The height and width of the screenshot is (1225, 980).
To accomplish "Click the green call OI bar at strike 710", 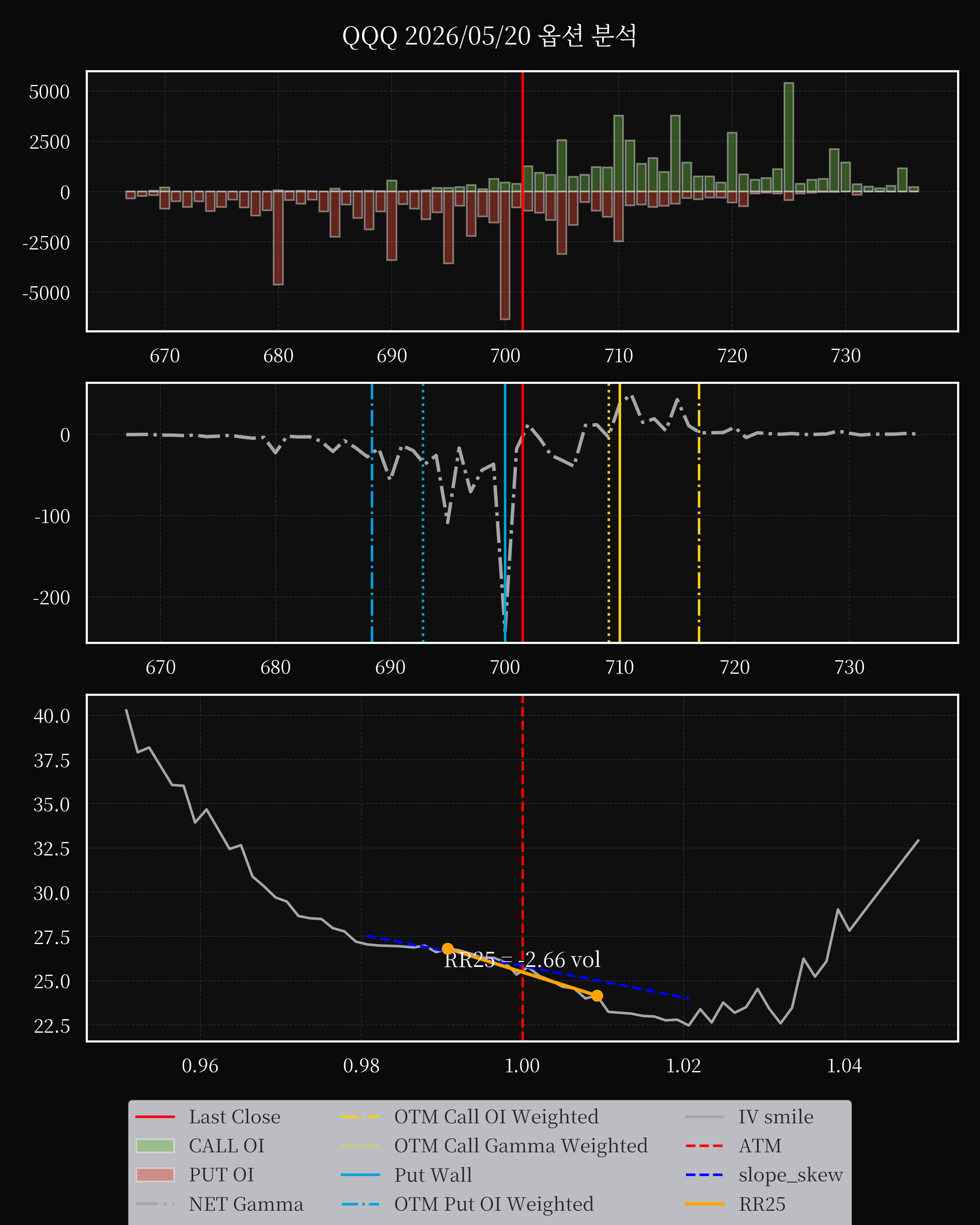I will coord(619,154).
